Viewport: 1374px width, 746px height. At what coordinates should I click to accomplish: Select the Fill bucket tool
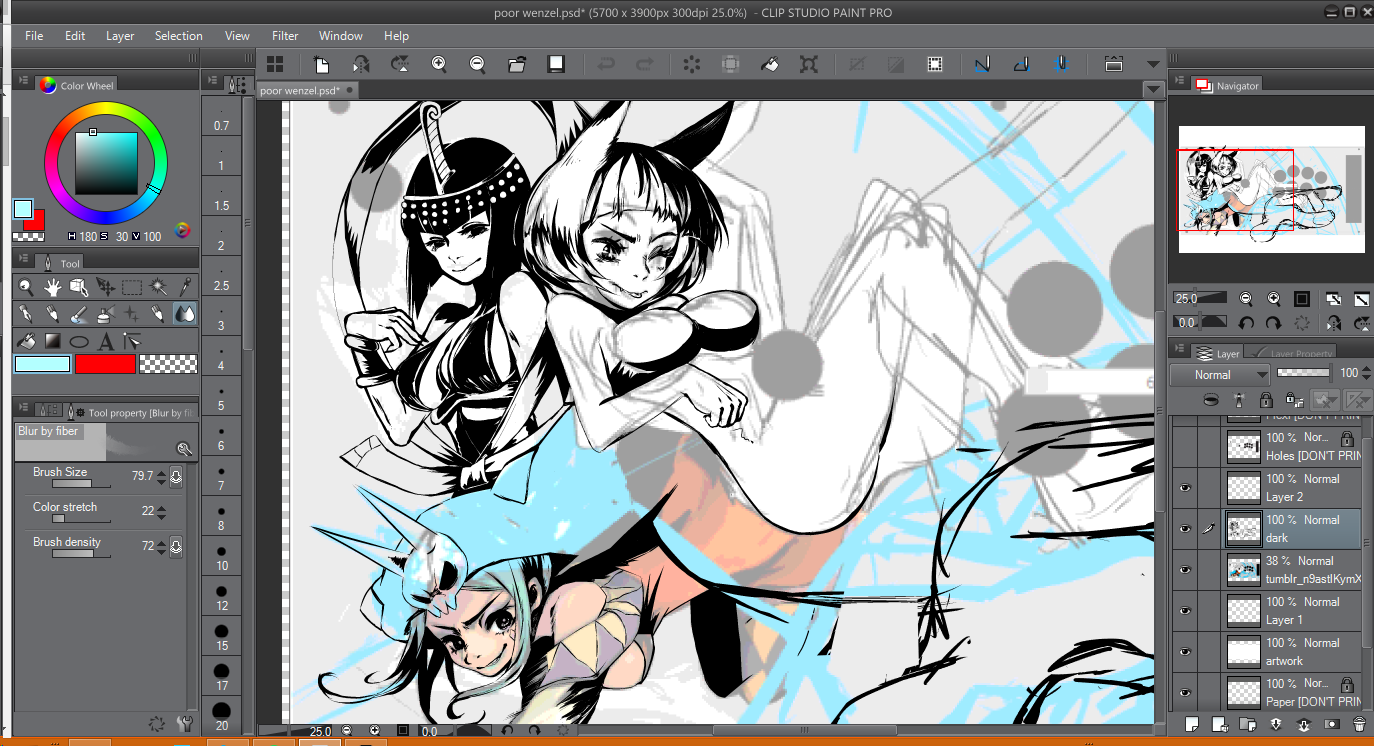pyautogui.click(x=27, y=341)
